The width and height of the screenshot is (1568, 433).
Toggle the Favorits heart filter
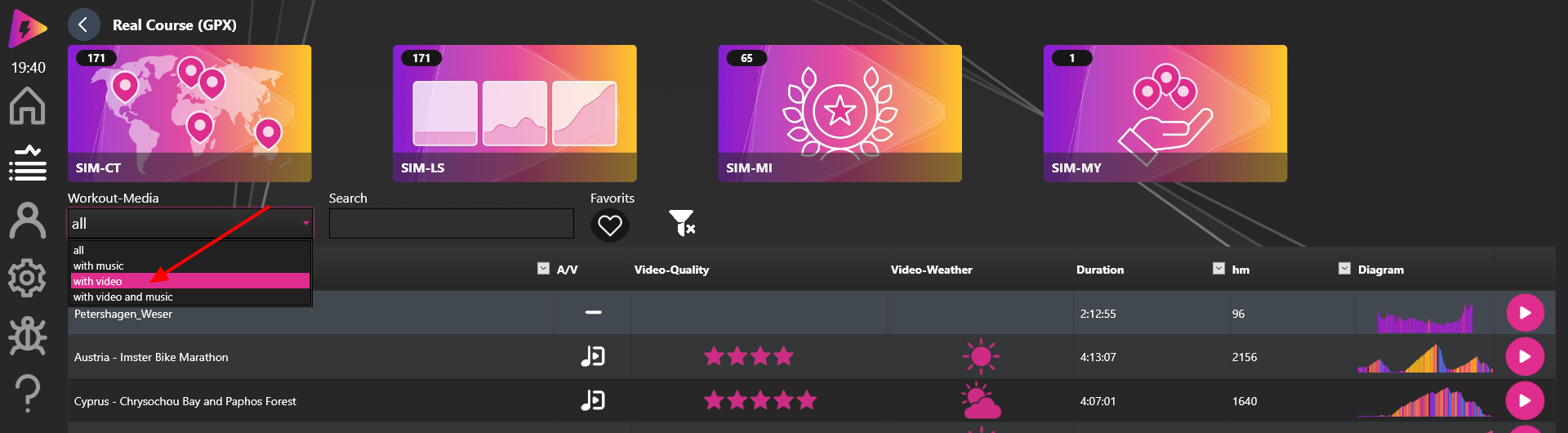point(610,225)
